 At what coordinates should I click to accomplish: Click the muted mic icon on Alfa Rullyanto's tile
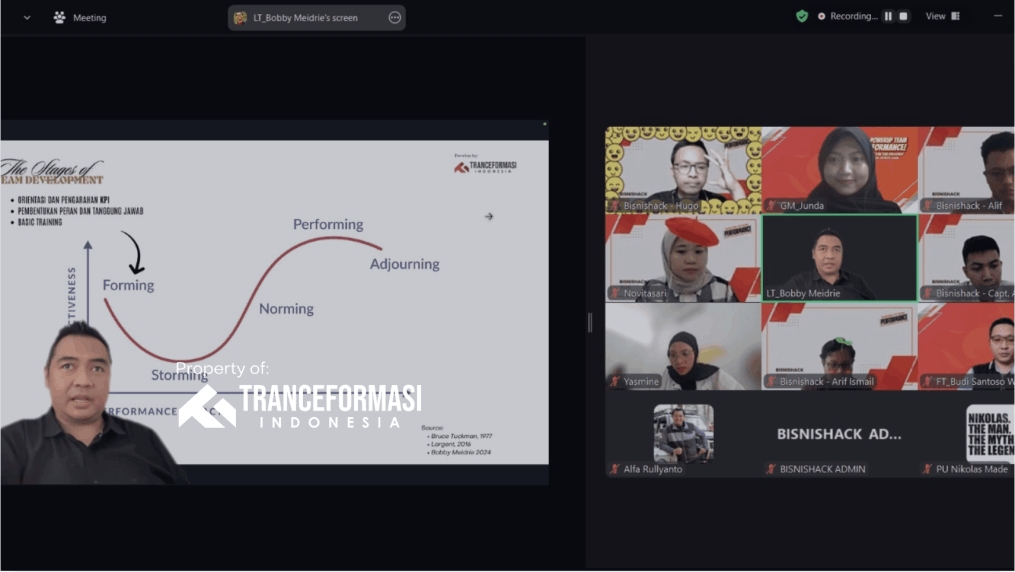pyautogui.click(x=614, y=469)
